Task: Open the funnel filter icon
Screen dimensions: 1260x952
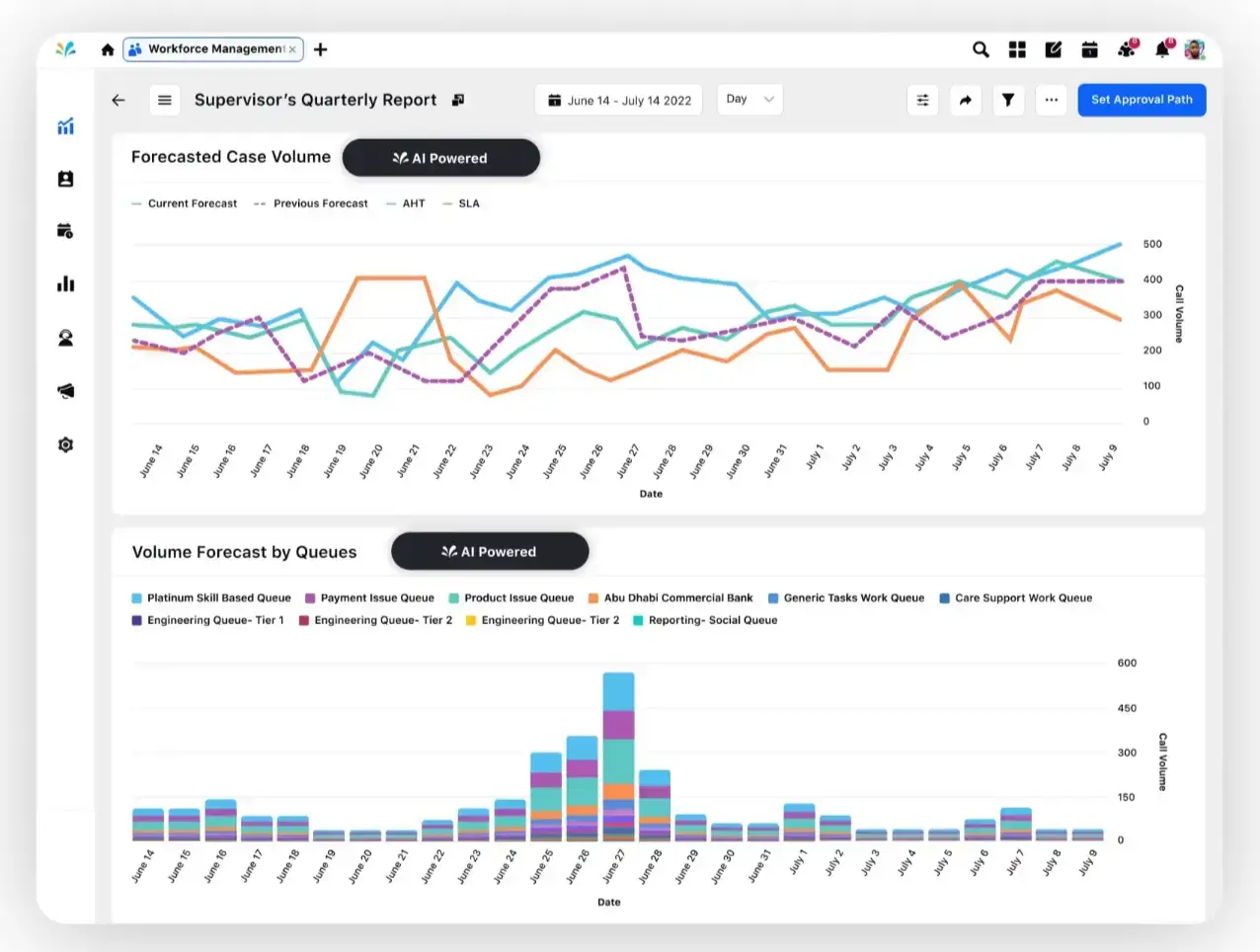Action: [x=1008, y=100]
